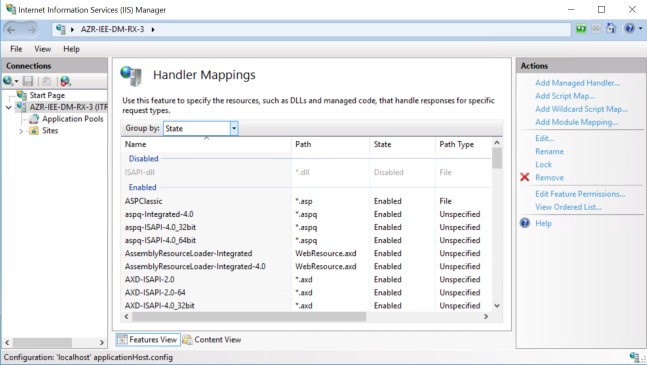Click list horizontal scrollbar right arrow
The image size is (647, 365).
486,317
